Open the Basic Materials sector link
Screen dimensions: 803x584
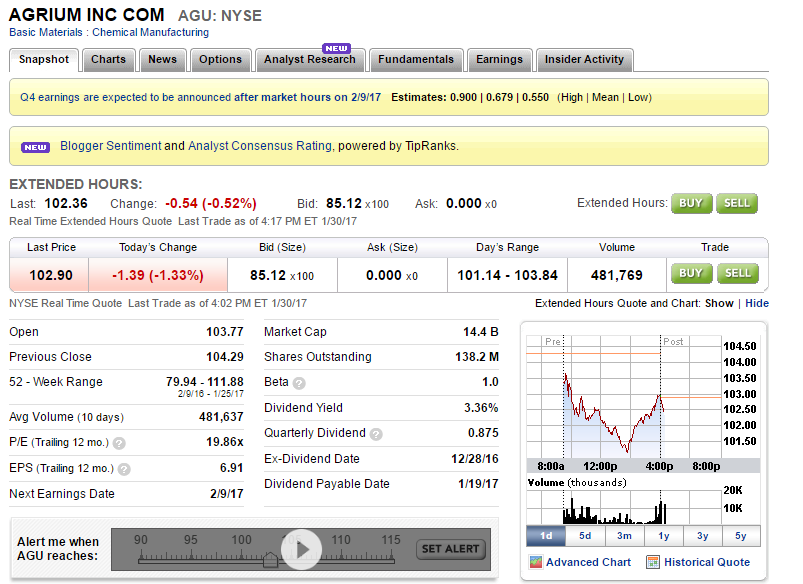[46, 32]
